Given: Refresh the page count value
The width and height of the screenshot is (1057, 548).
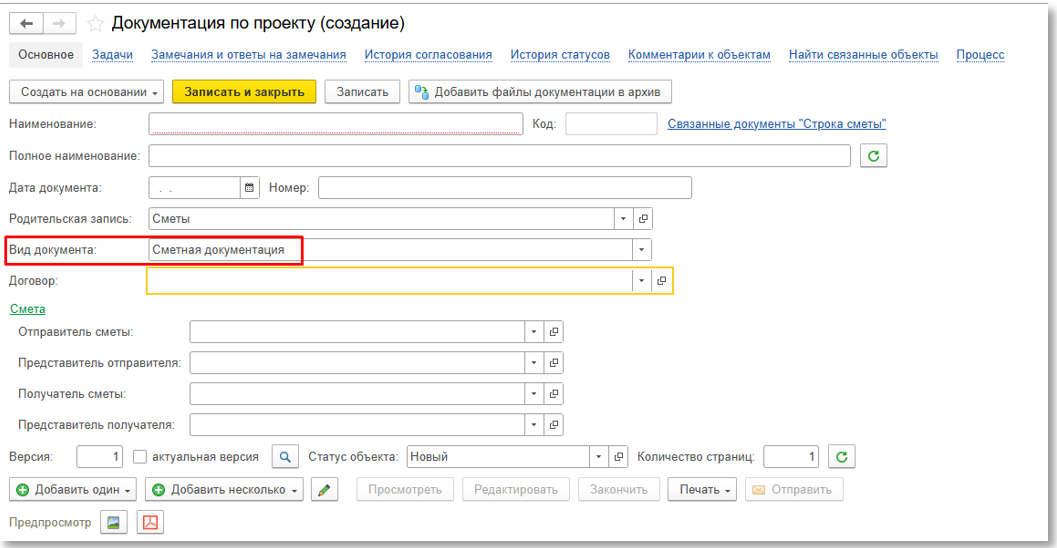Looking at the screenshot, I should click(x=842, y=457).
